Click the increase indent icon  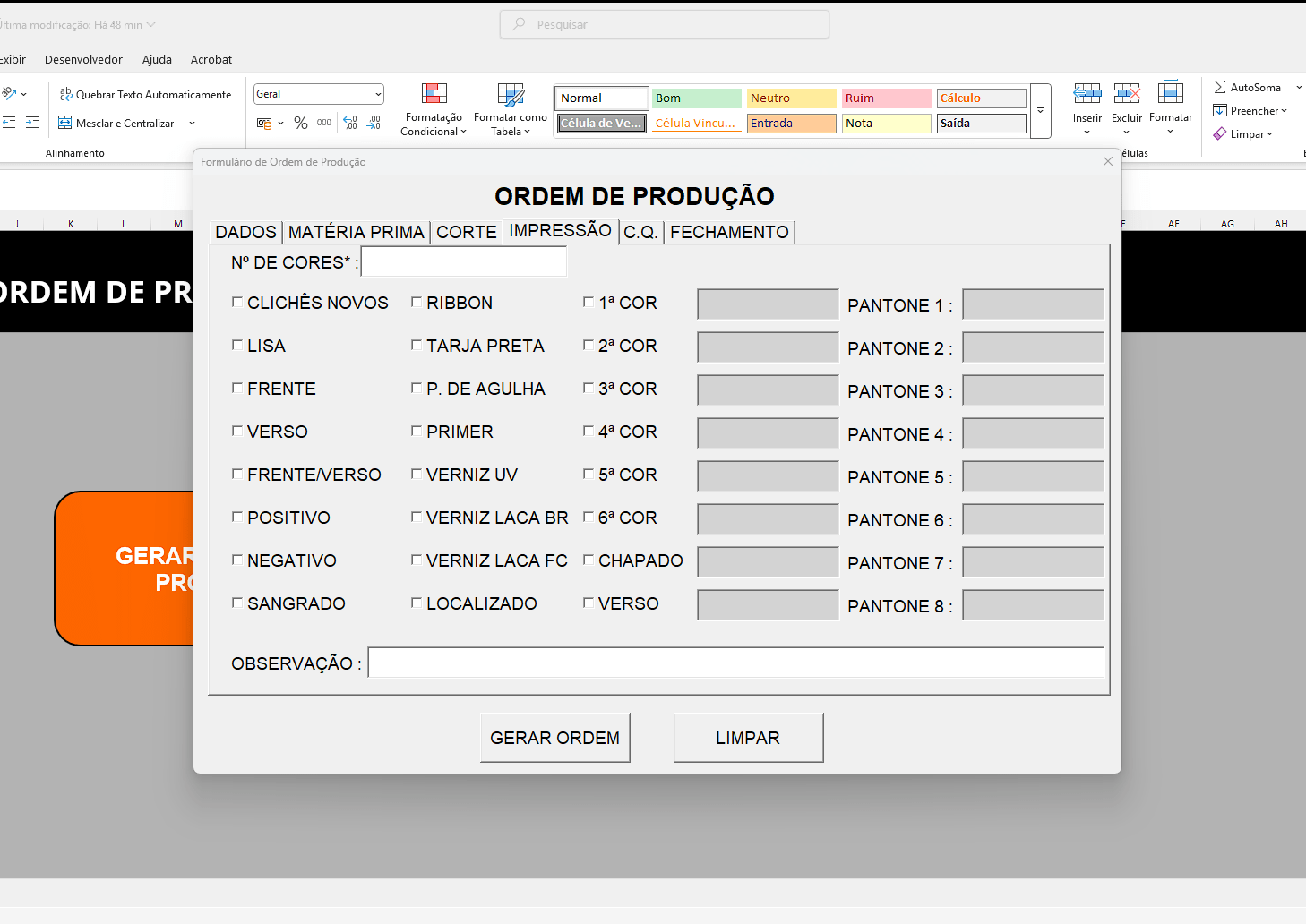coord(32,123)
